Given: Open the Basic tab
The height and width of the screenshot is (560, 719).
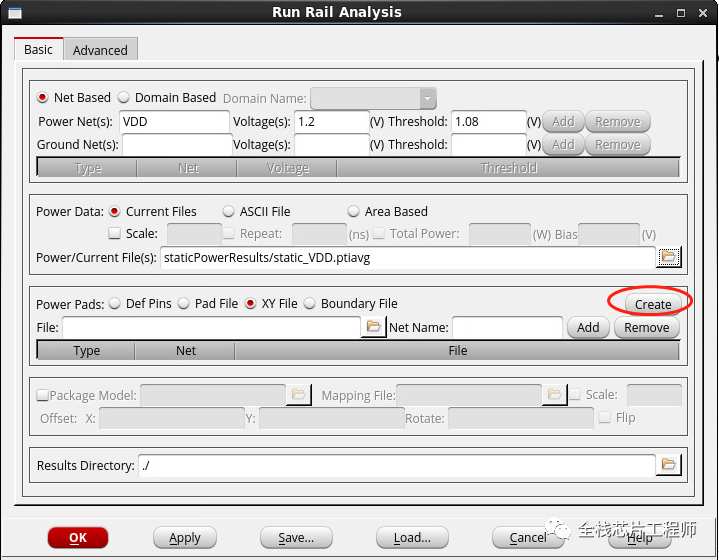Looking at the screenshot, I should [x=39, y=49].
